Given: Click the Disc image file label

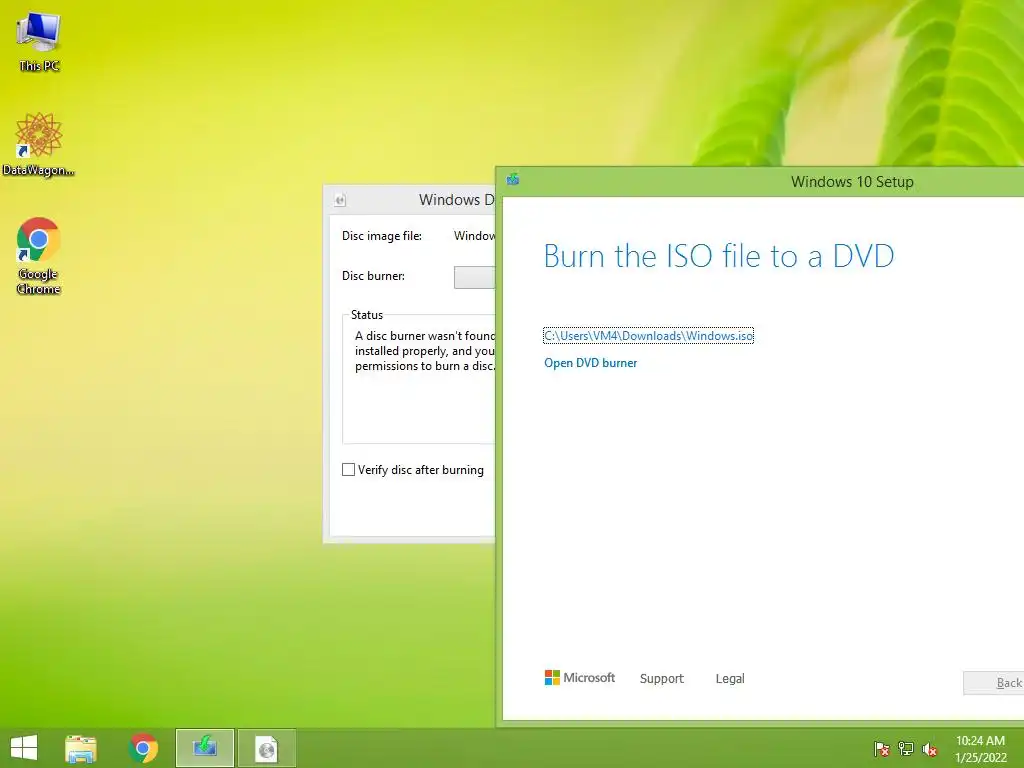Looking at the screenshot, I should click(382, 236).
